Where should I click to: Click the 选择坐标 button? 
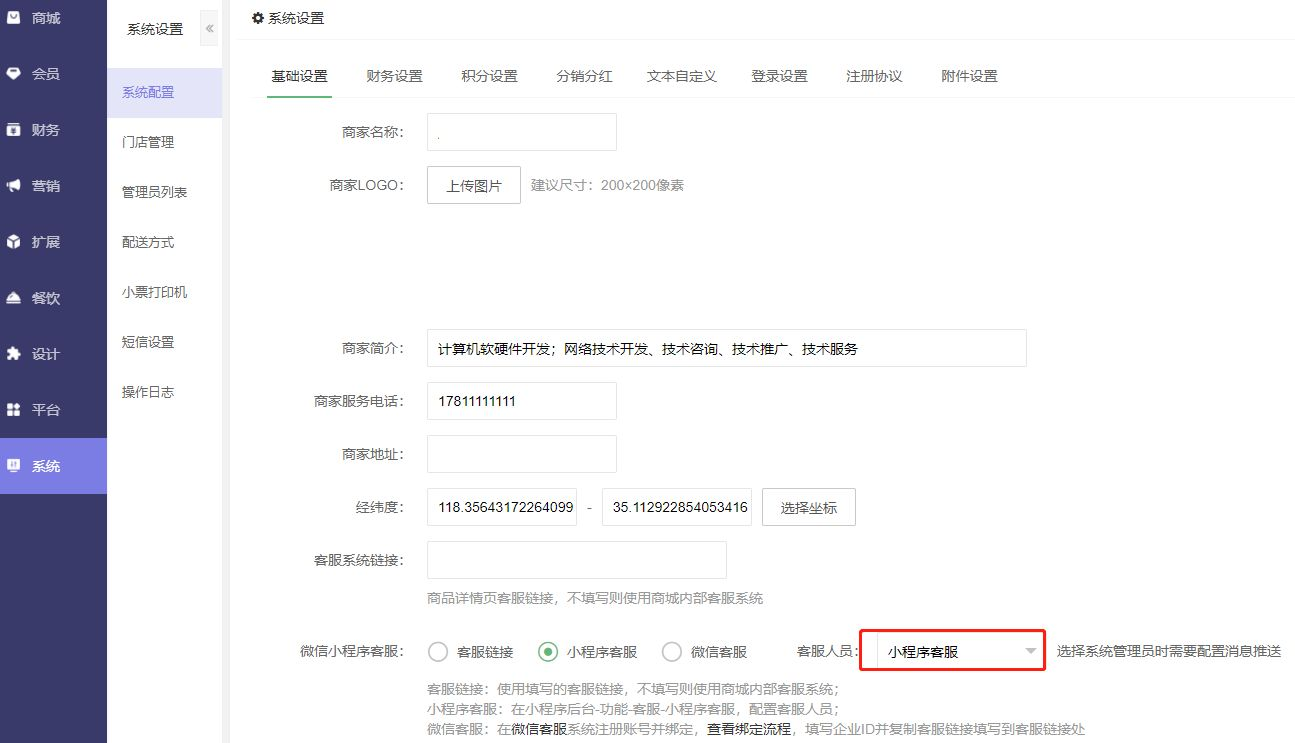coord(808,508)
